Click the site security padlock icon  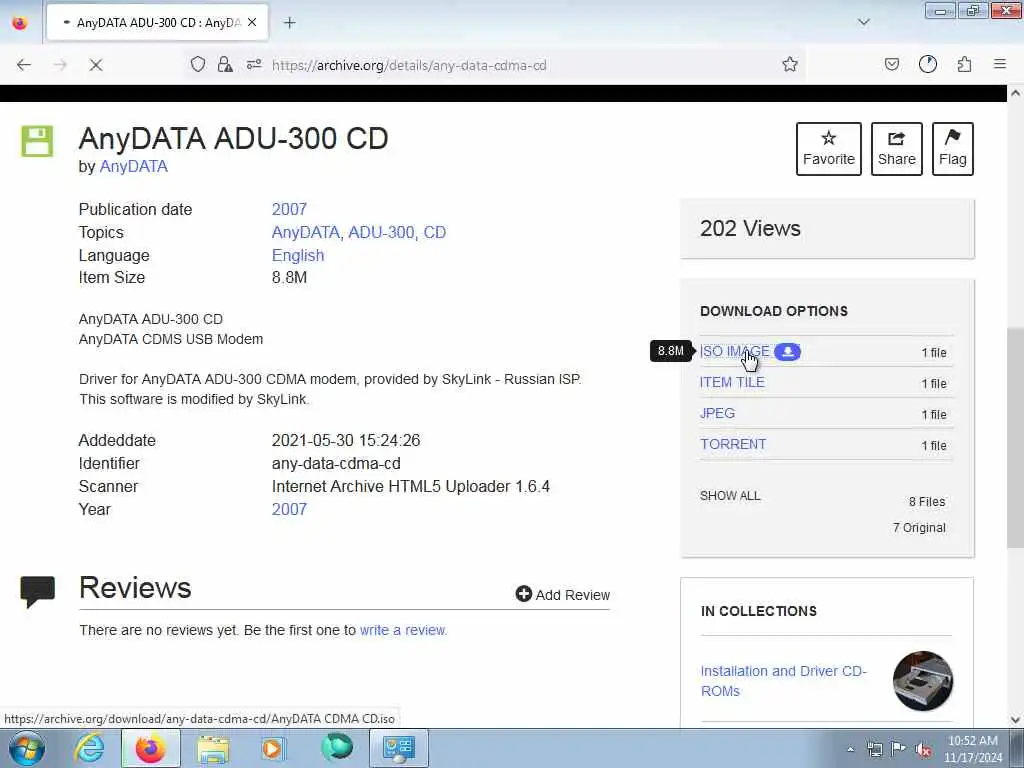click(225, 64)
